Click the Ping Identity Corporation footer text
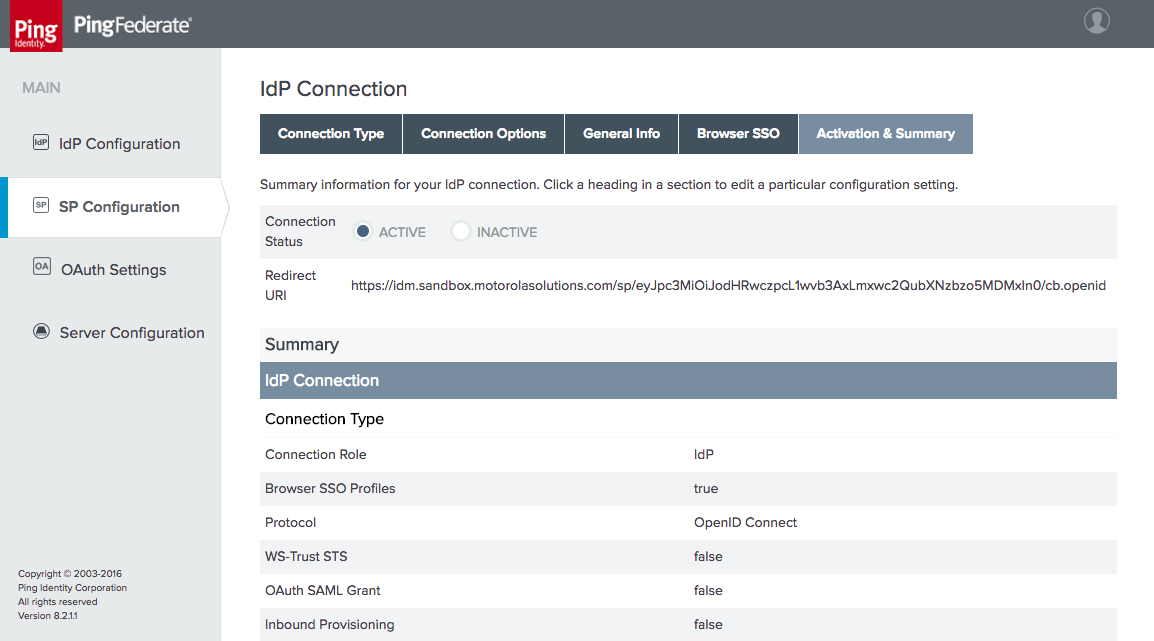Image resolution: width=1154 pixels, height=641 pixels. [x=72, y=588]
